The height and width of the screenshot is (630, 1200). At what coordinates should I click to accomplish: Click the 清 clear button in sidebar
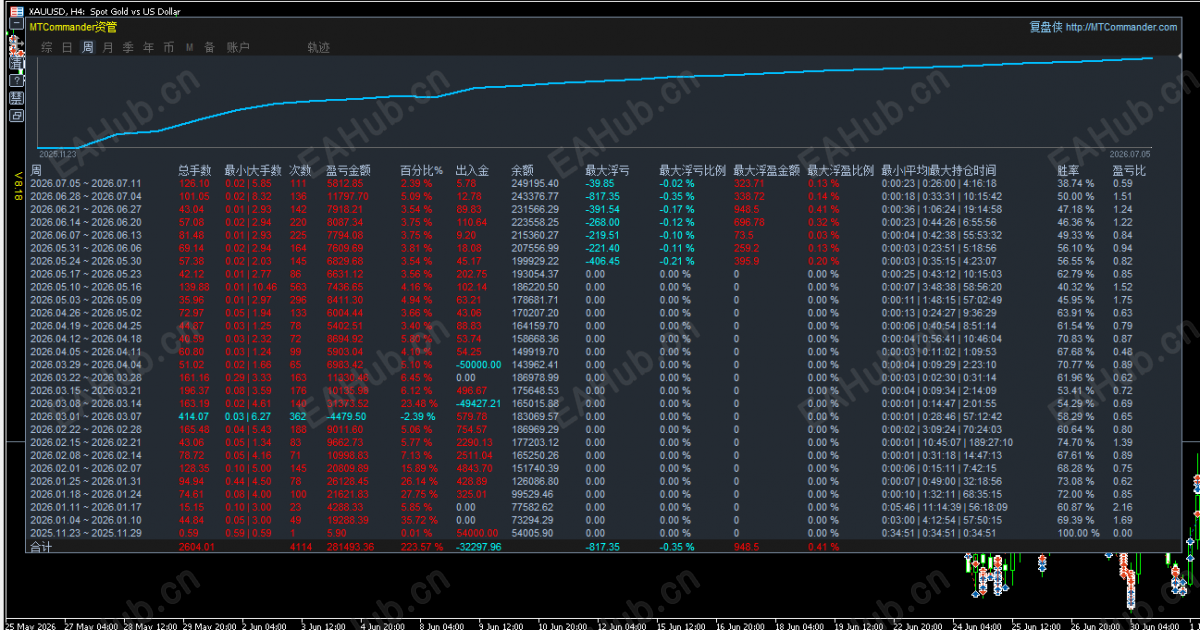tap(16, 63)
